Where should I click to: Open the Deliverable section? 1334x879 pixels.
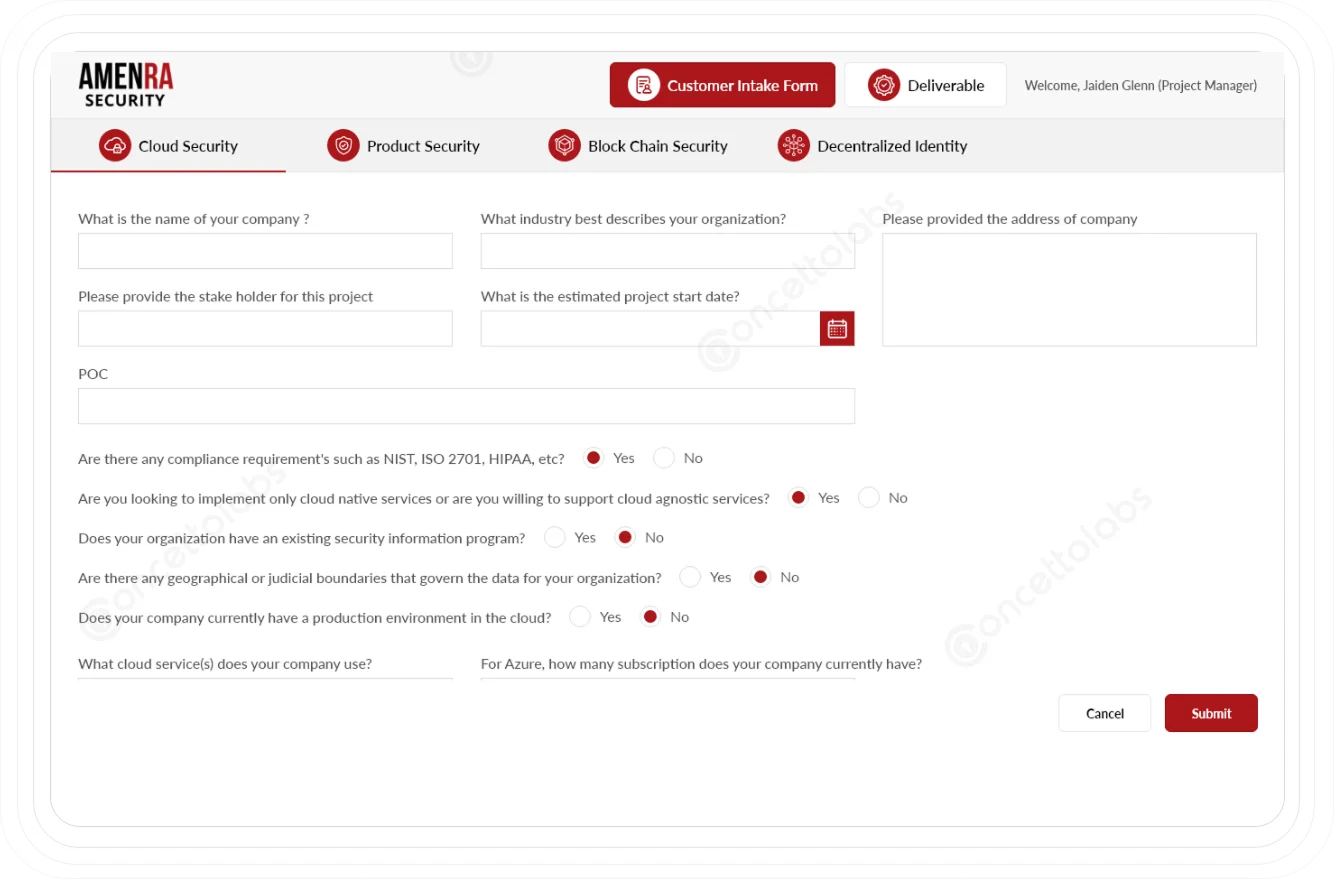(x=926, y=85)
